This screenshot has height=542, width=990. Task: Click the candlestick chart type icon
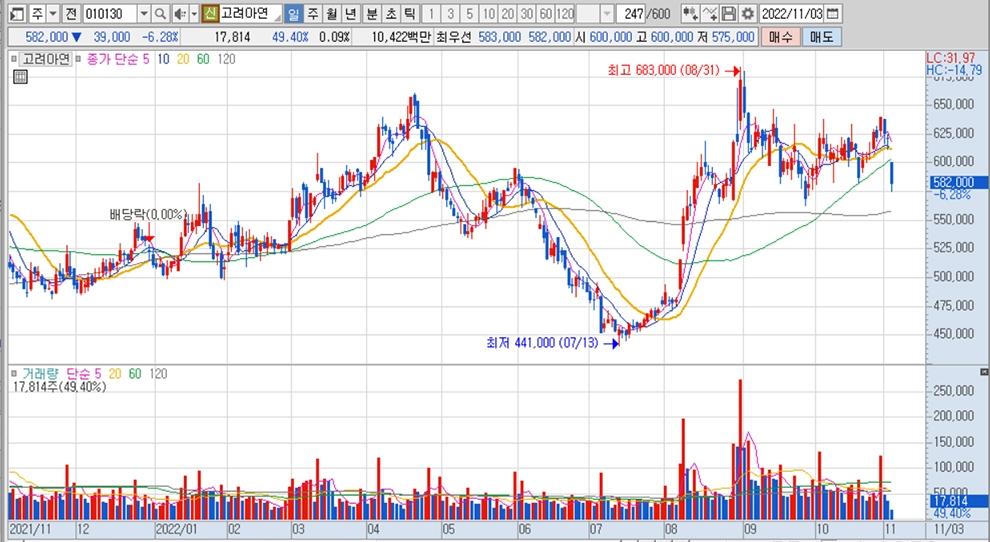689,14
